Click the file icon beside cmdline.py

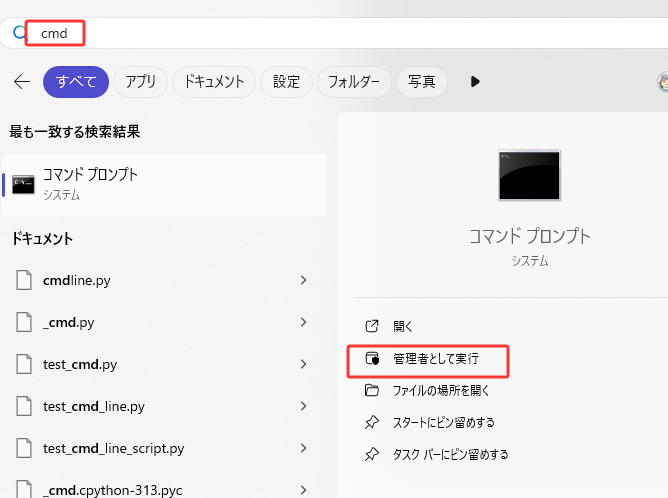pos(24,280)
